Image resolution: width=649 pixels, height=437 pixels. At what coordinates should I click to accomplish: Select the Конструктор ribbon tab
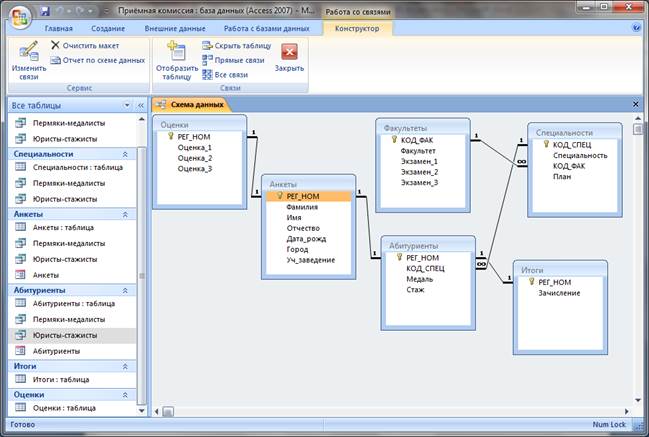[357, 29]
